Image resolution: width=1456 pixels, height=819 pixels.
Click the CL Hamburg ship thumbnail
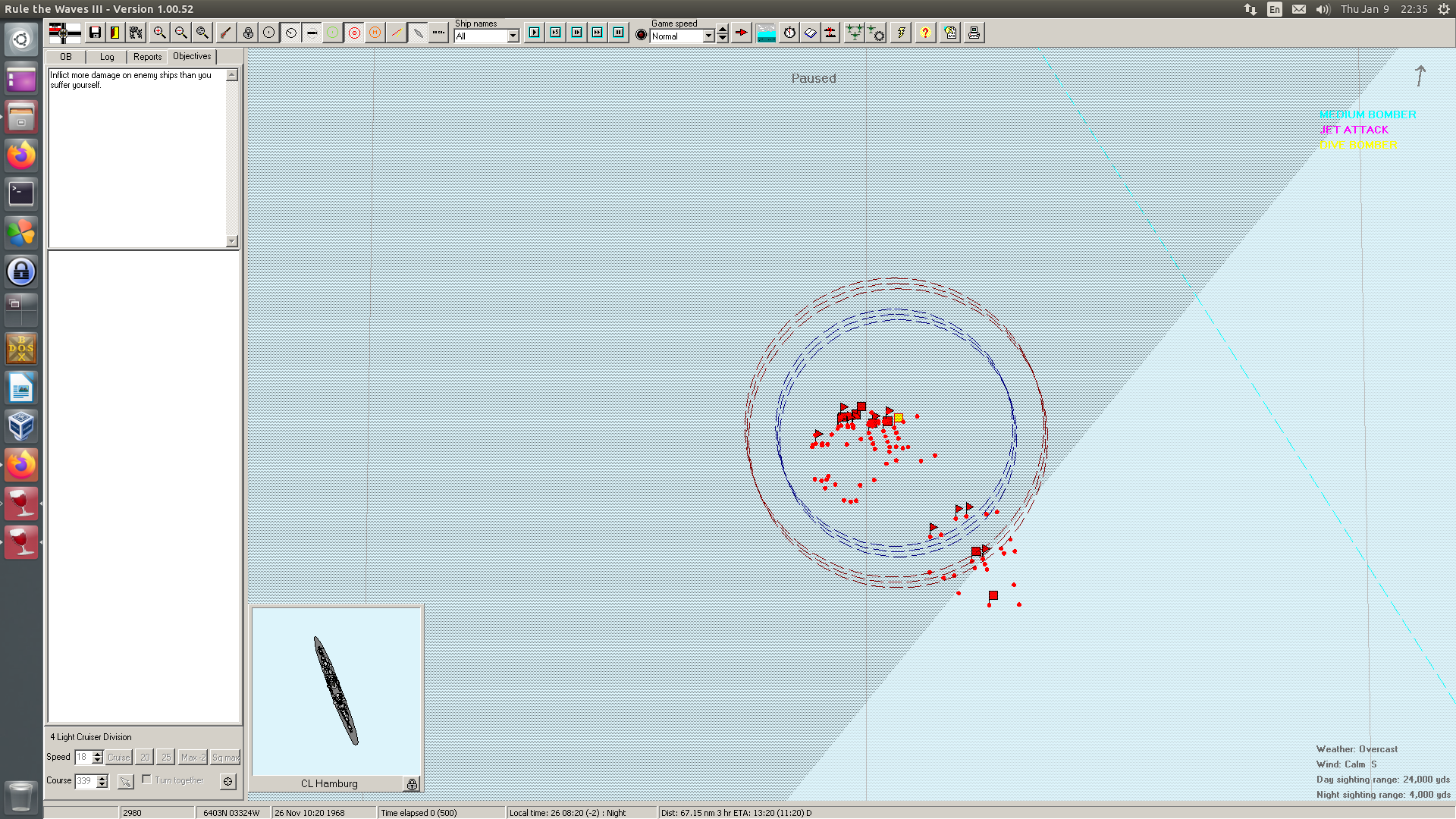pos(336,691)
